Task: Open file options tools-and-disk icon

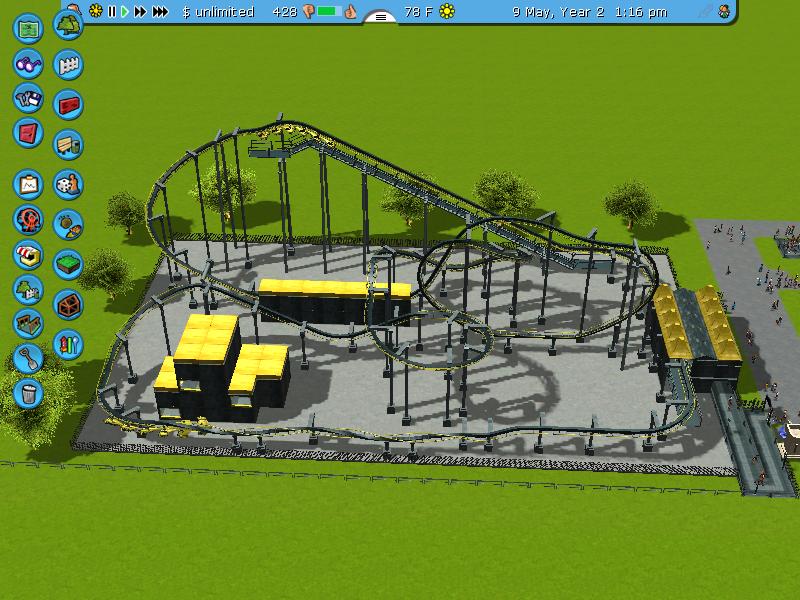Action: [x=28, y=98]
